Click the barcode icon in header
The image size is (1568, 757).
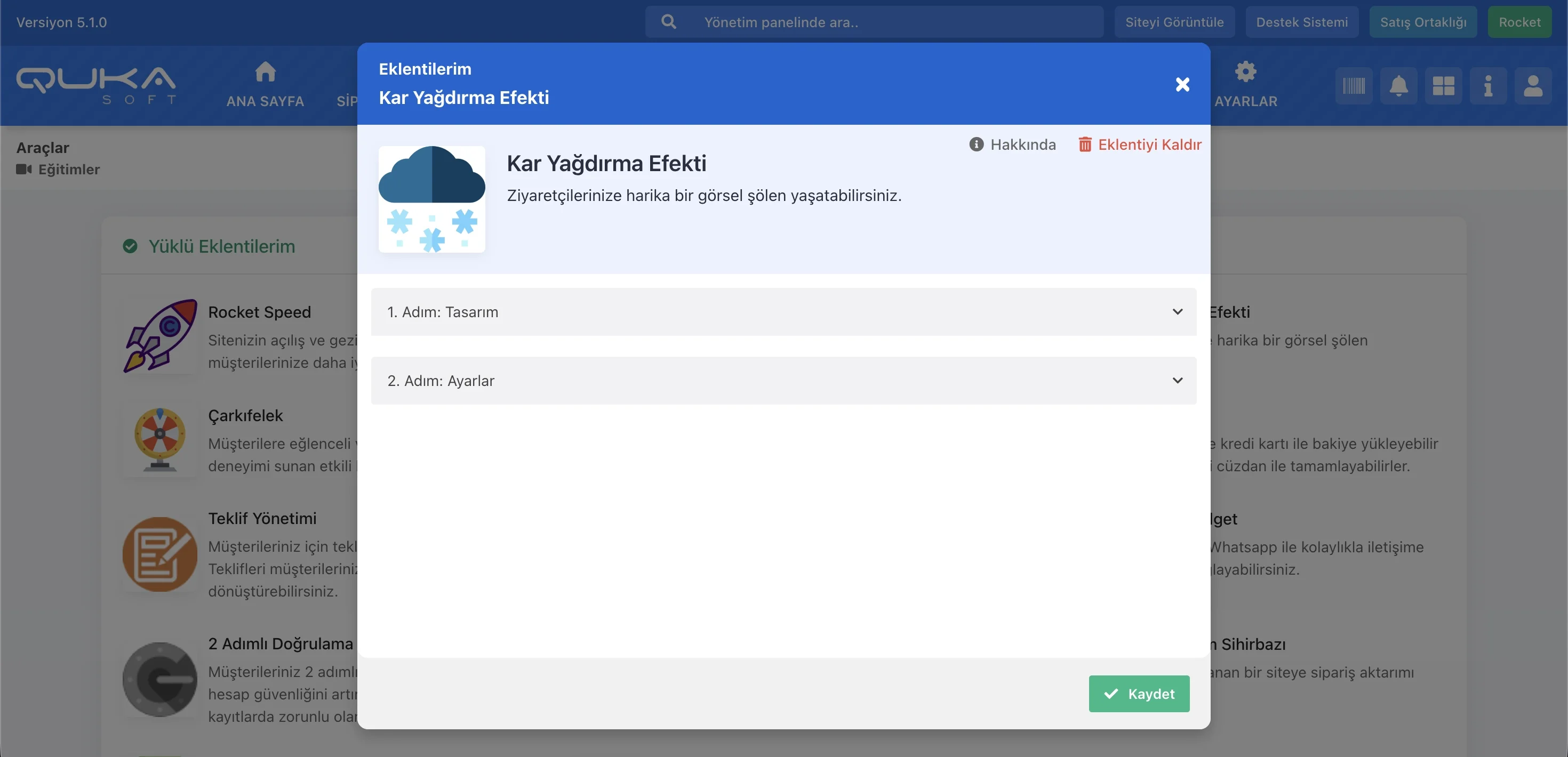coord(1353,86)
